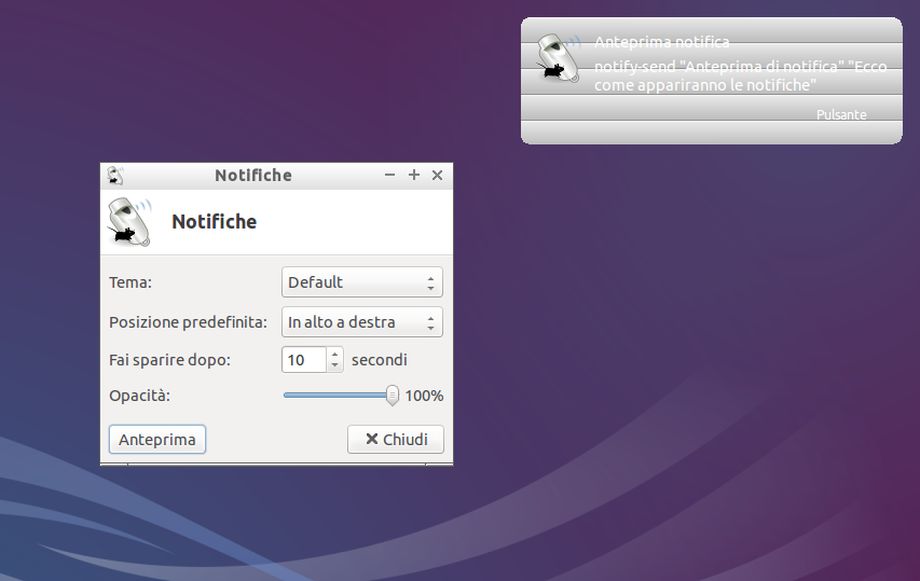
Task: Click the Pulsante action in the notification
Action: click(x=841, y=114)
